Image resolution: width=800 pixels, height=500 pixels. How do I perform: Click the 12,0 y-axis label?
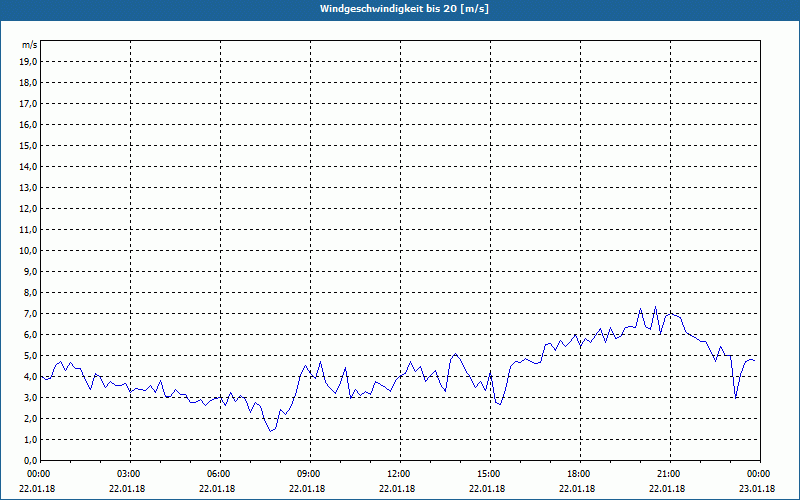[28, 209]
